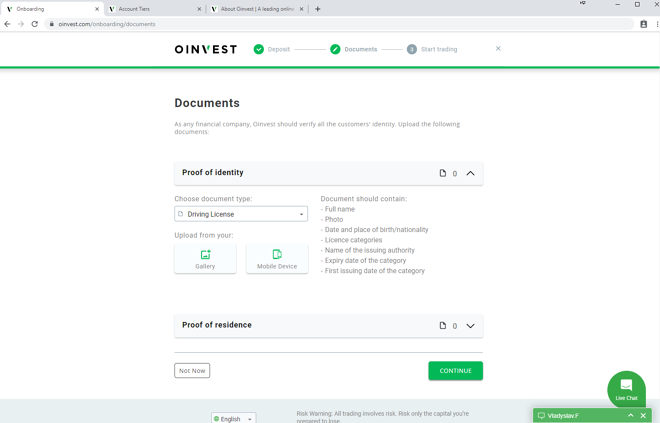Go to the Deposit step label
Viewport: 660px width, 423px height.
click(279, 49)
